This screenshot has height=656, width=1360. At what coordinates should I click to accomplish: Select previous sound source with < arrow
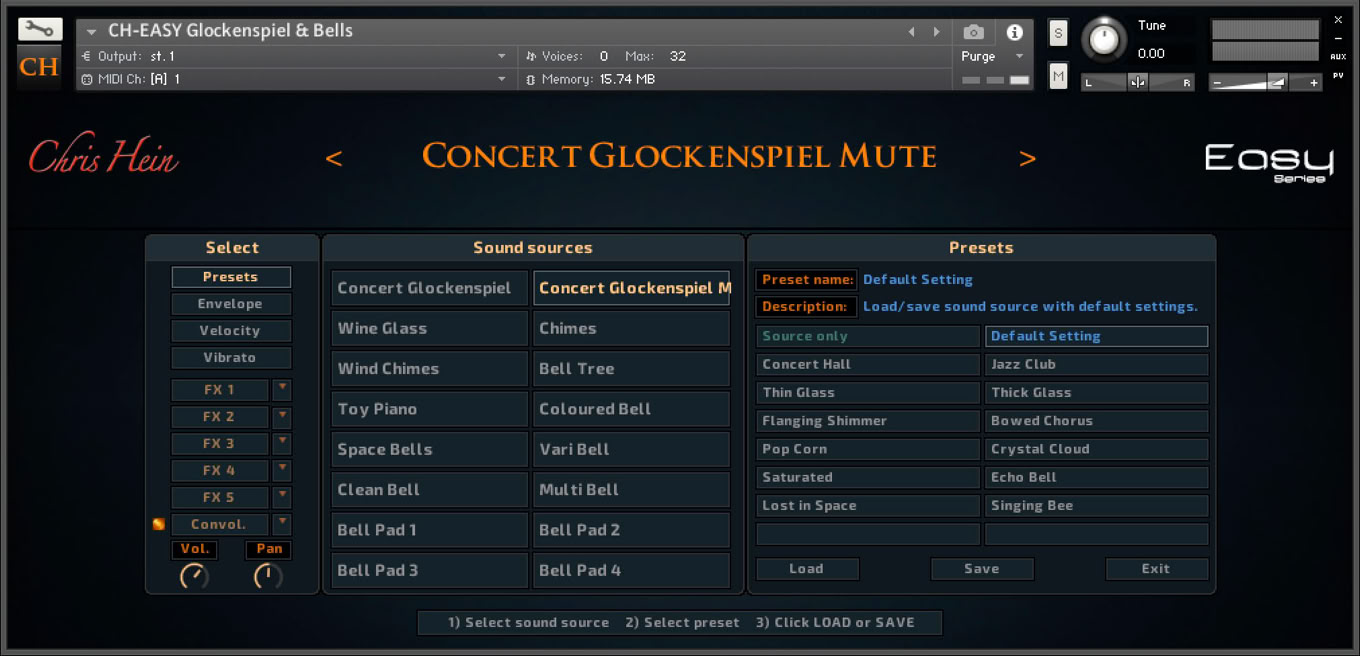tap(334, 158)
